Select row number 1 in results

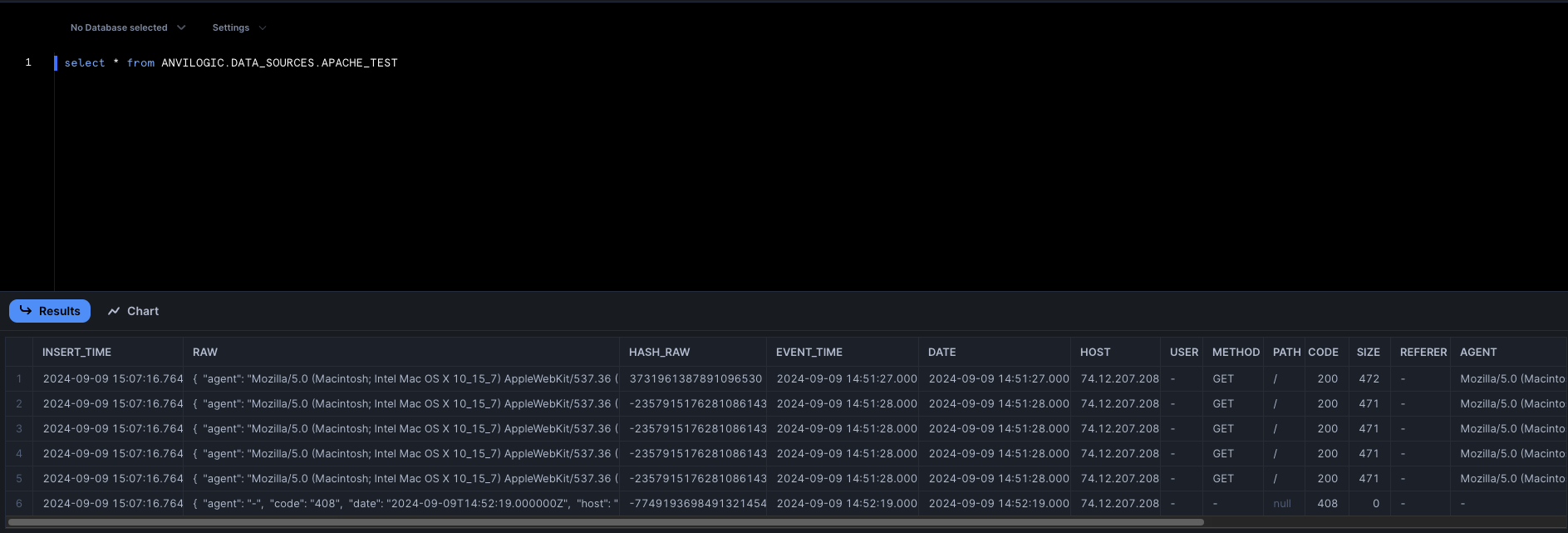coord(19,379)
